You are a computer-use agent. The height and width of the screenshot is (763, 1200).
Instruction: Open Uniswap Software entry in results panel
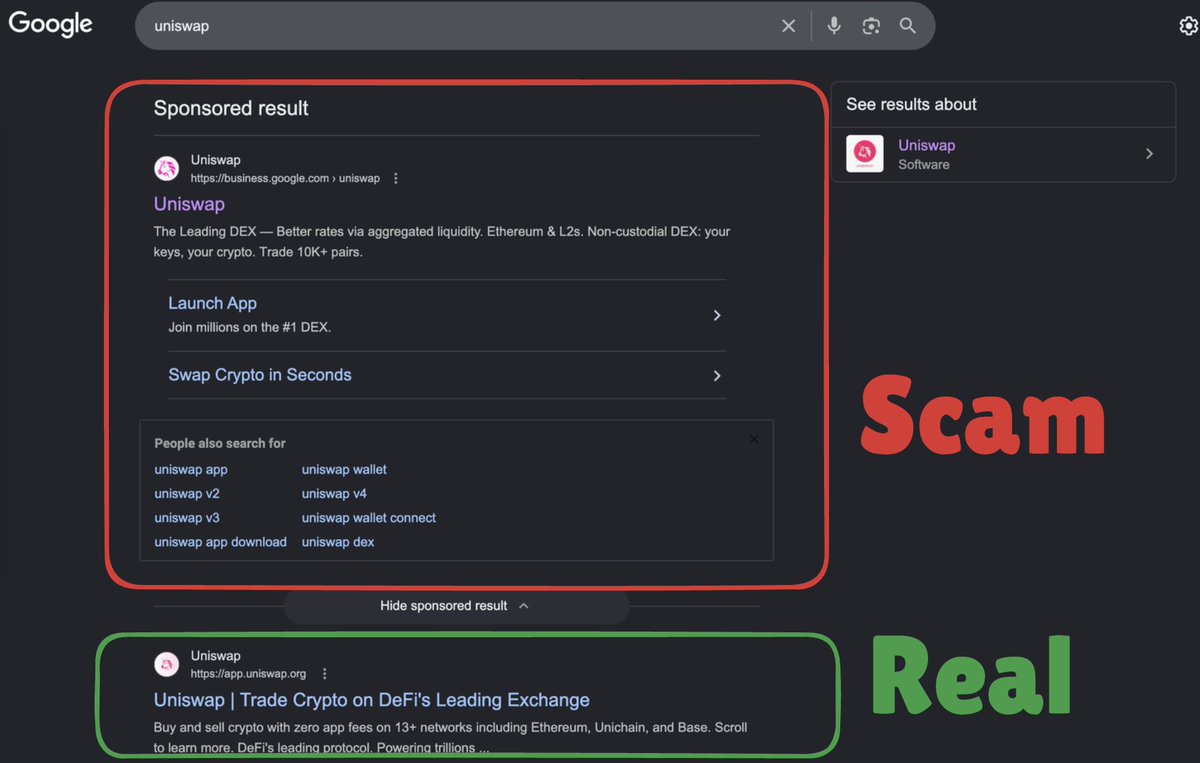click(x=1003, y=154)
